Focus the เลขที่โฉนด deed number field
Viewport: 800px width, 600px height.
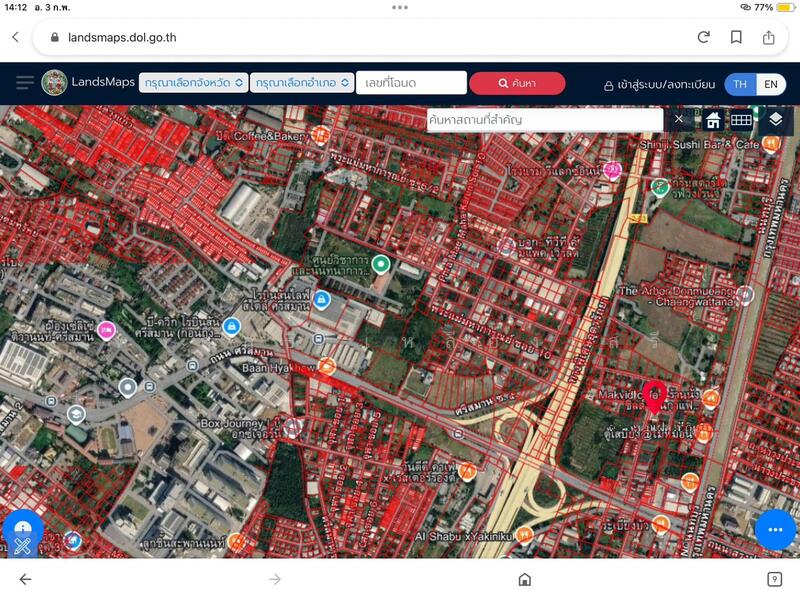[x=411, y=83]
